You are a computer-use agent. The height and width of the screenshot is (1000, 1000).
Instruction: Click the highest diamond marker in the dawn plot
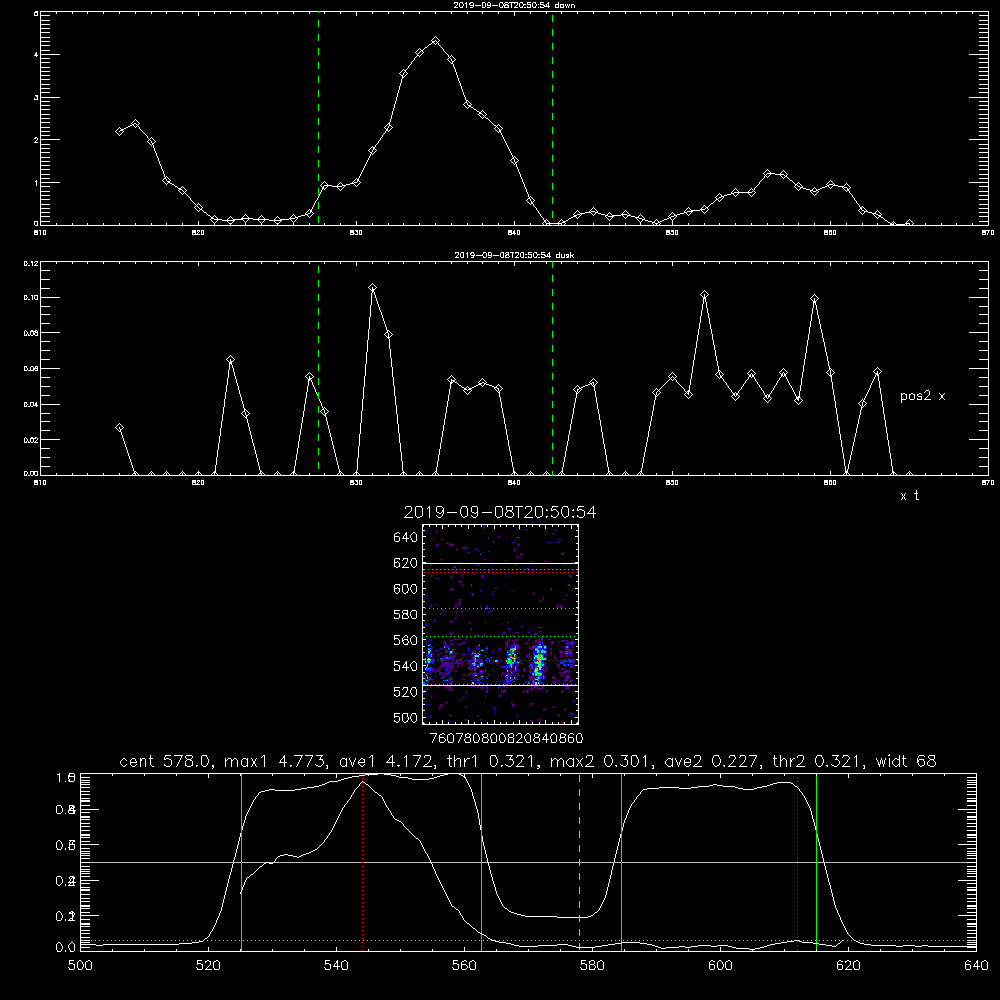click(436, 41)
